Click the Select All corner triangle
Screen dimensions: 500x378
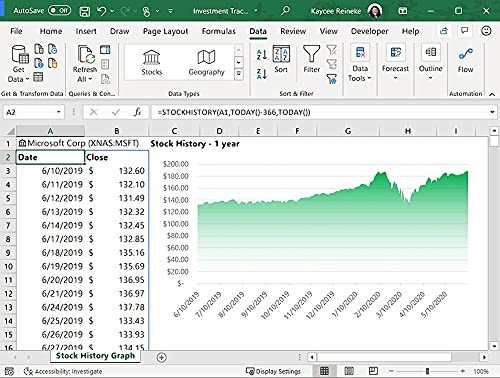10,131
